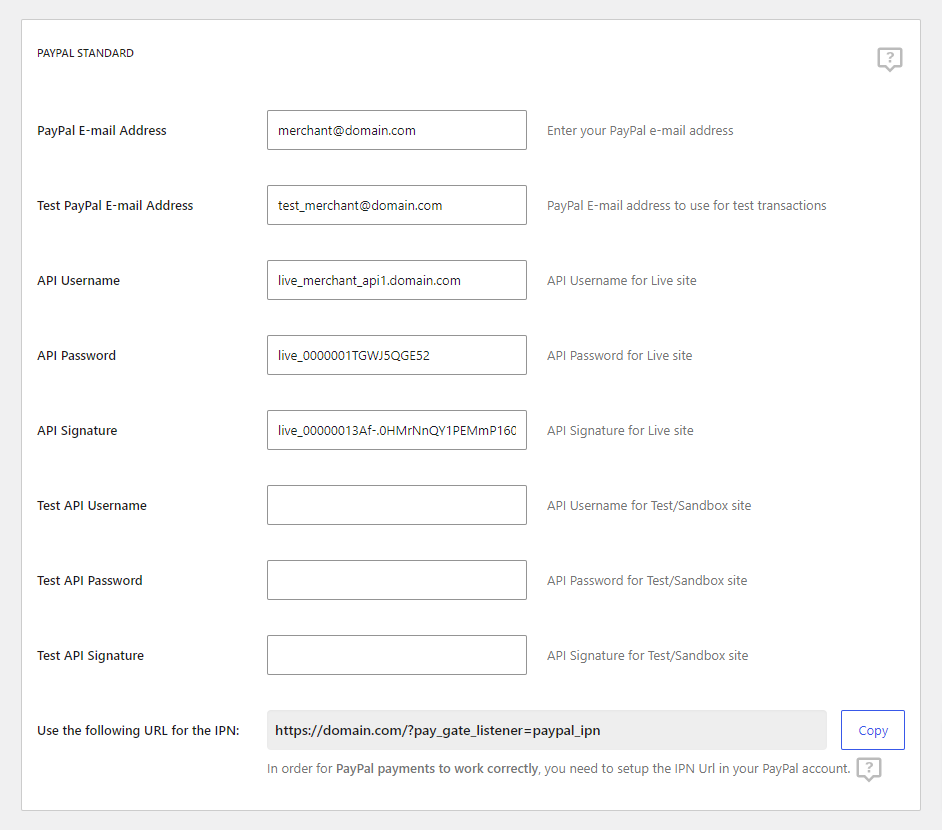Screen dimensions: 942x830
Task: Click the 'Test API Password' label
Action: [90, 581]
